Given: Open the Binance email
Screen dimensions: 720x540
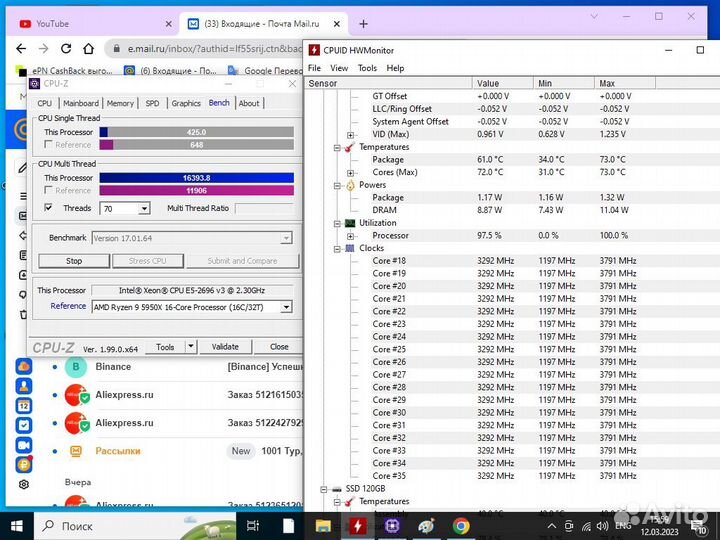Looking at the screenshot, I should 177,367.
